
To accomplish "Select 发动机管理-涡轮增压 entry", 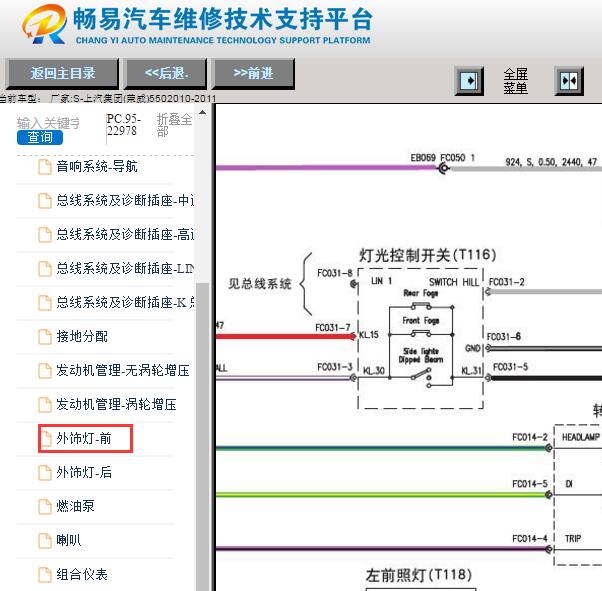I will [x=116, y=404].
